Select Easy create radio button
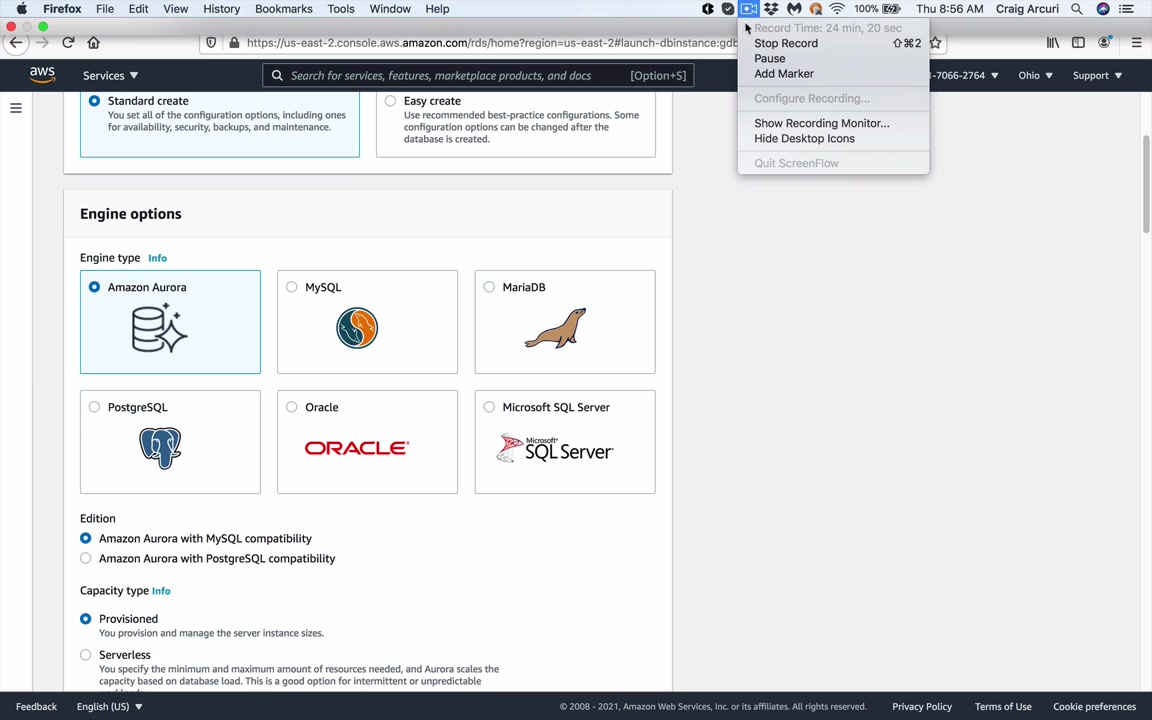 [390, 101]
